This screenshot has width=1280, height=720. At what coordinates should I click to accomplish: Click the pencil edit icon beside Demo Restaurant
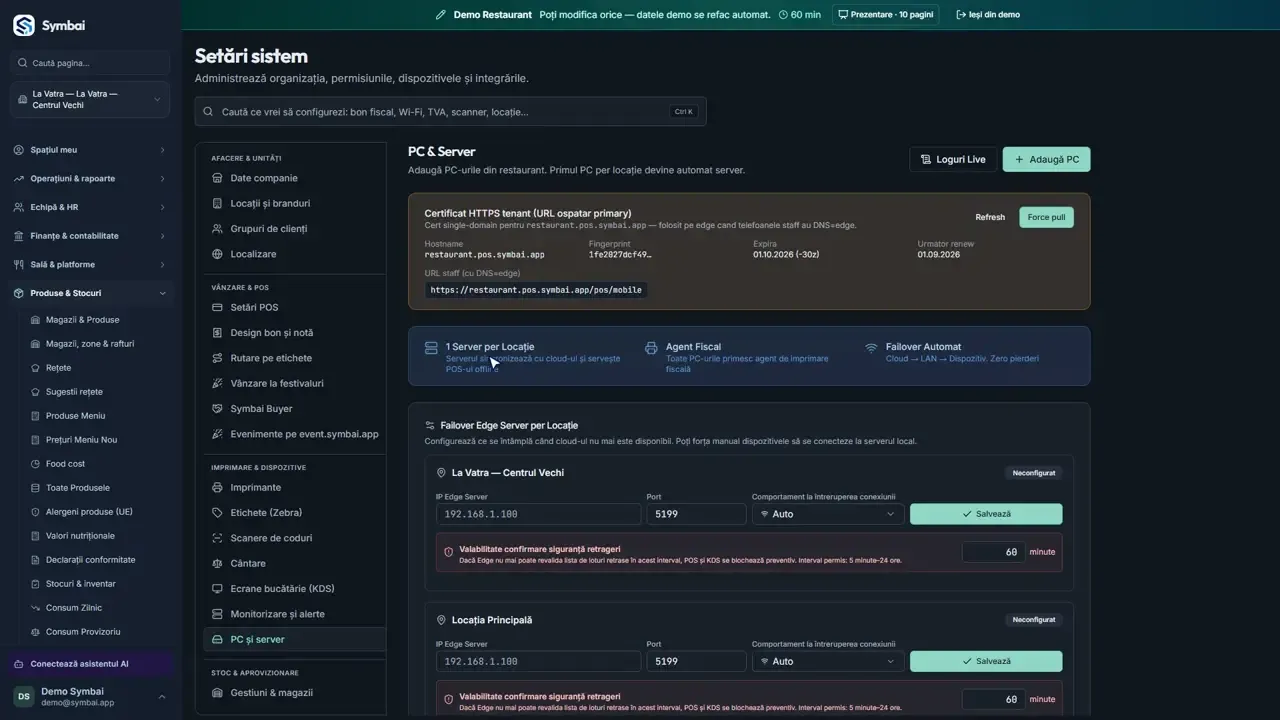(441, 15)
